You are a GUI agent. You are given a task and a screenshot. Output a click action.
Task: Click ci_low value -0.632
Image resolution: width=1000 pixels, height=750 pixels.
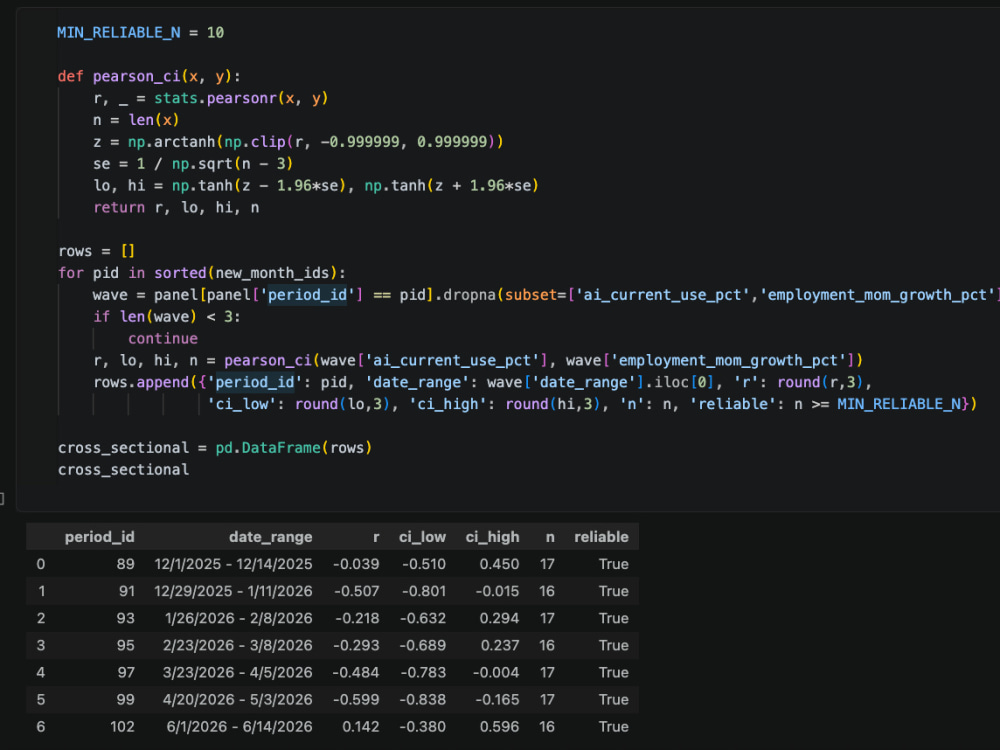click(423, 618)
